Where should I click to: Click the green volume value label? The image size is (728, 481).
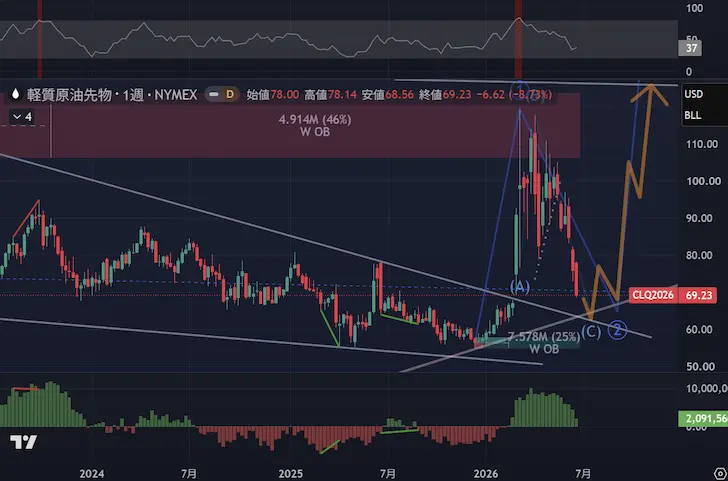(x=703, y=418)
